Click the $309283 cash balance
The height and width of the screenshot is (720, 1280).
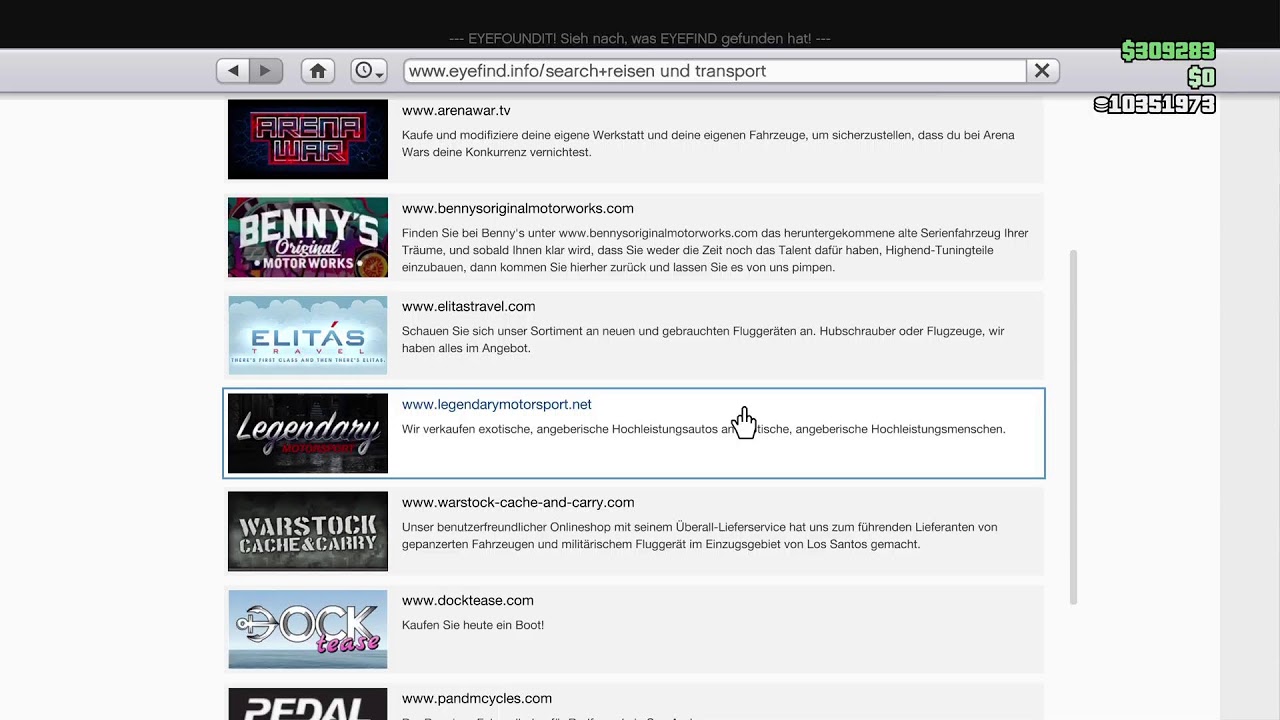(1168, 51)
